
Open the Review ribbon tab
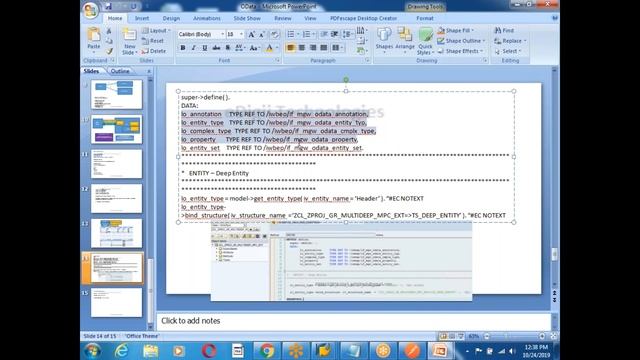(x=283, y=18)
